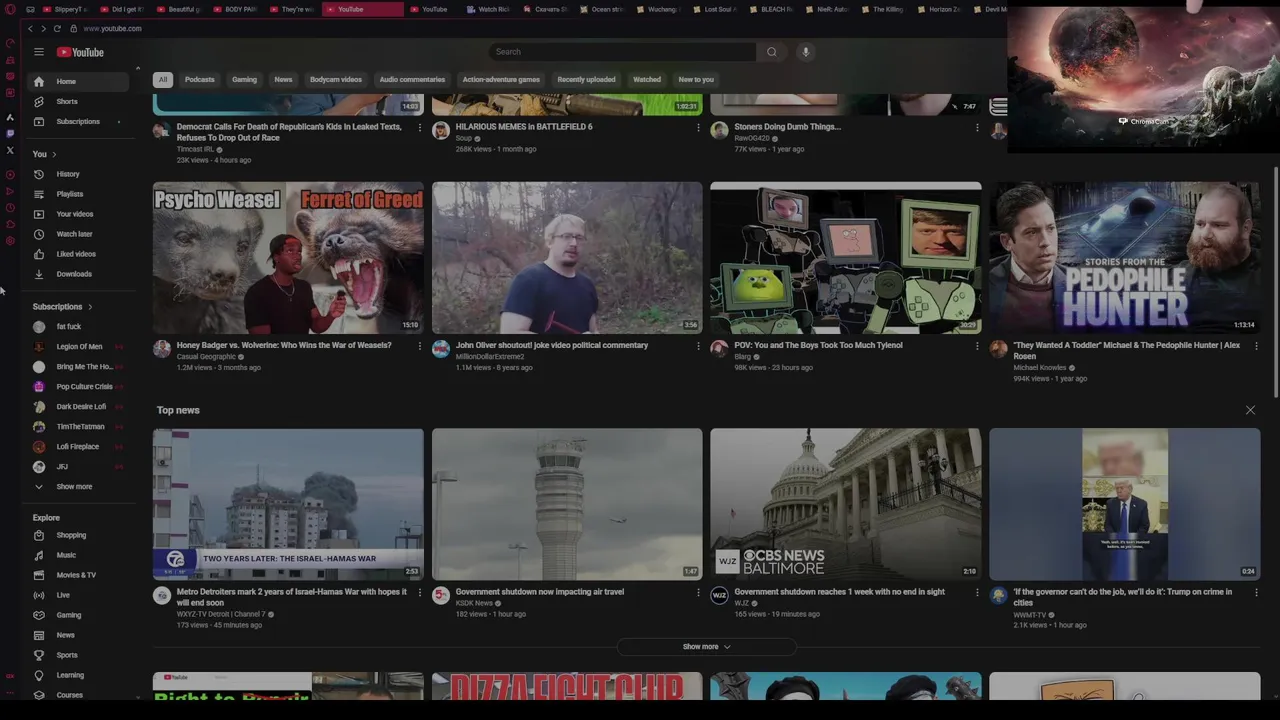Viewport: 1280px width, 720px height.
Task: Open Shopping under Explore
Action: coord(71,535)
